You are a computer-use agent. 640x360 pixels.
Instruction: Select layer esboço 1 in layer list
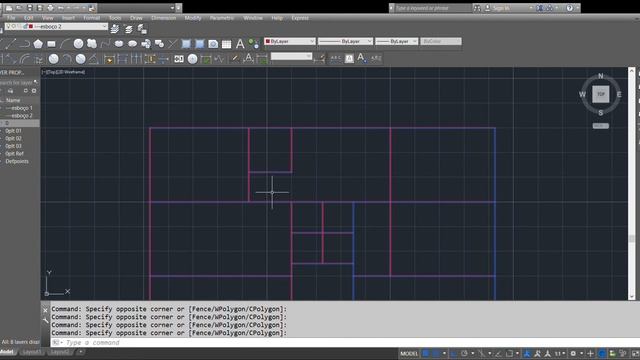(x=20, y=108)
